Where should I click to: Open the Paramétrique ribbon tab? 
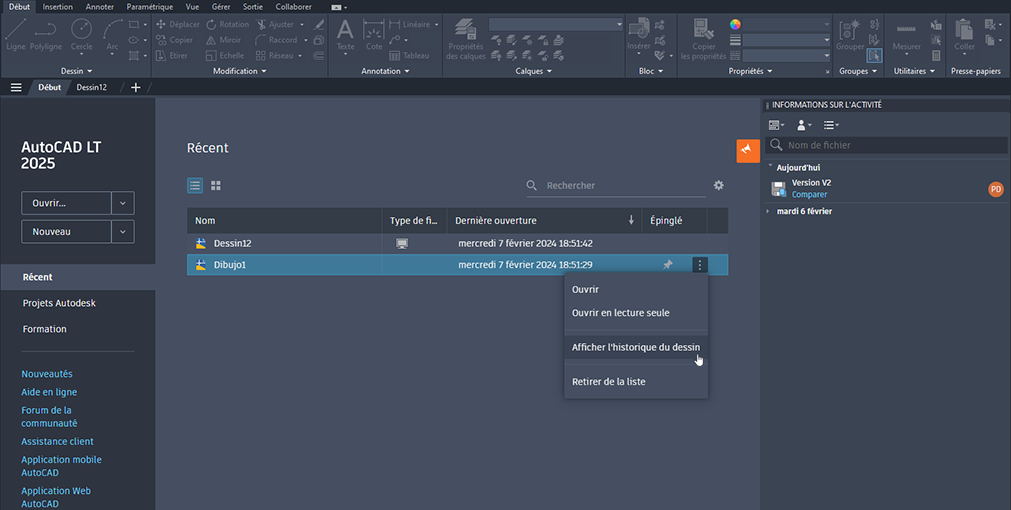point(150,6)
